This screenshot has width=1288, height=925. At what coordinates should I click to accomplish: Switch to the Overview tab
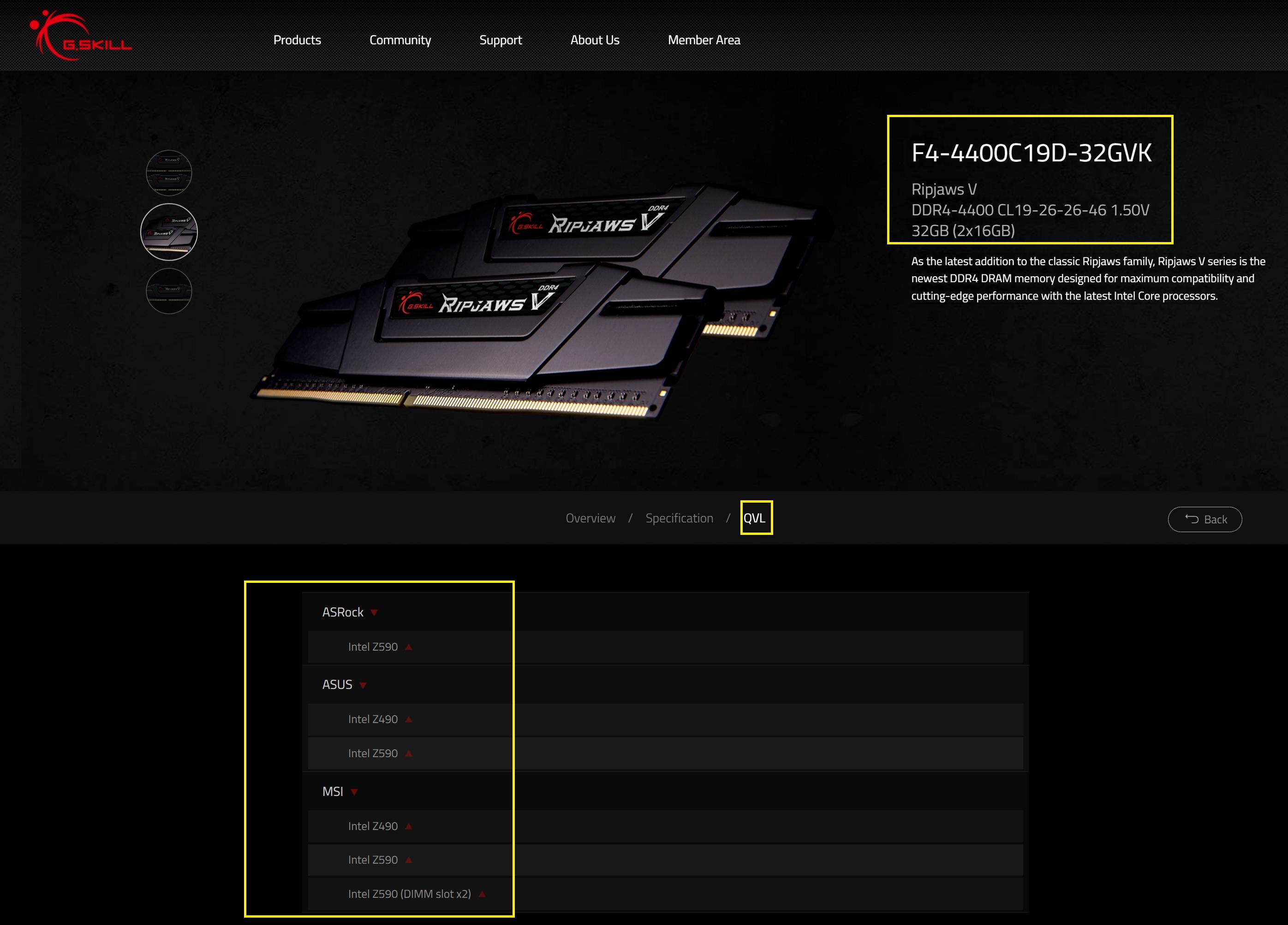590,518
